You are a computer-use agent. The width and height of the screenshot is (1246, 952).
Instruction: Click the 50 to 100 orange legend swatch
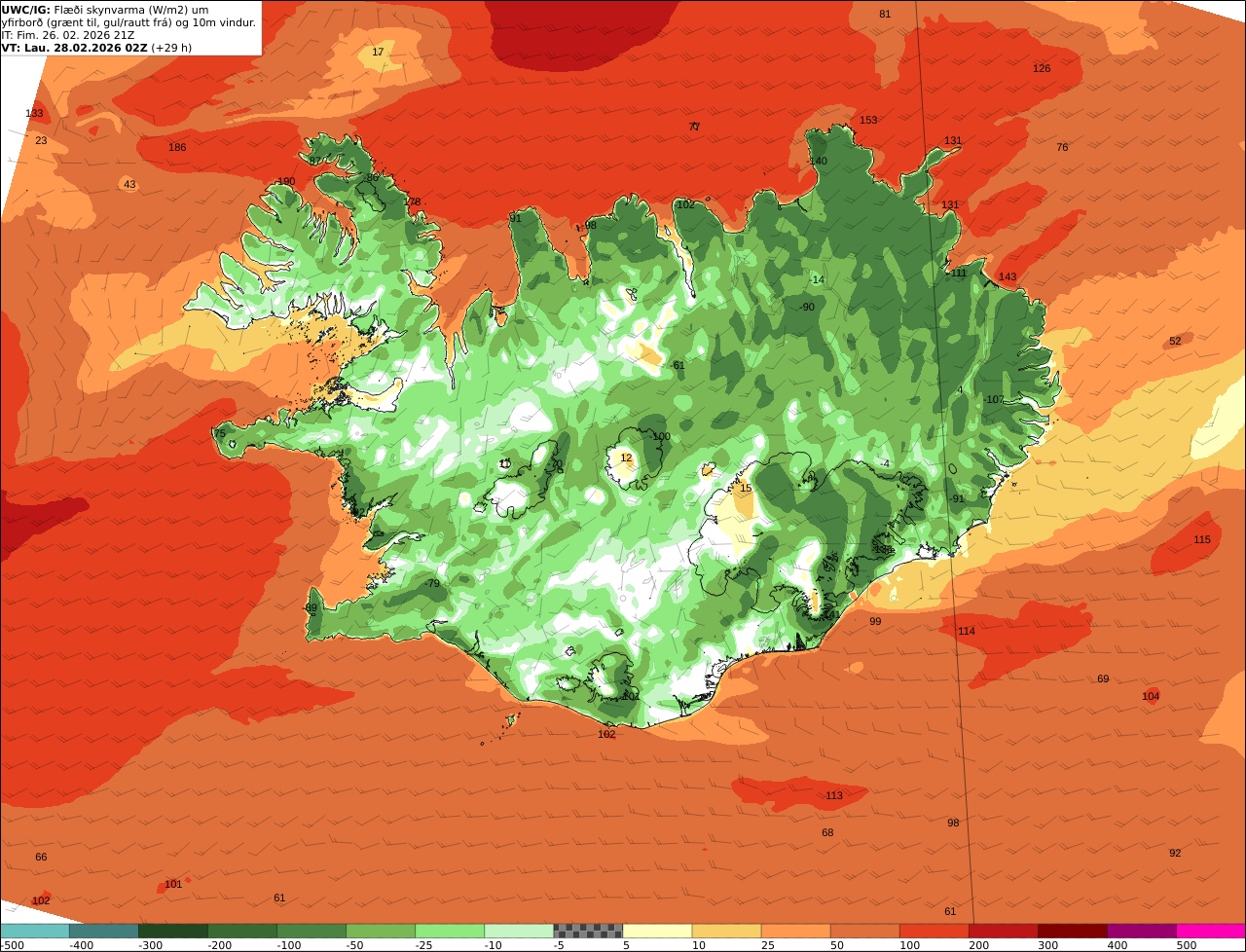pyautogui.click(x=865, y=931)
